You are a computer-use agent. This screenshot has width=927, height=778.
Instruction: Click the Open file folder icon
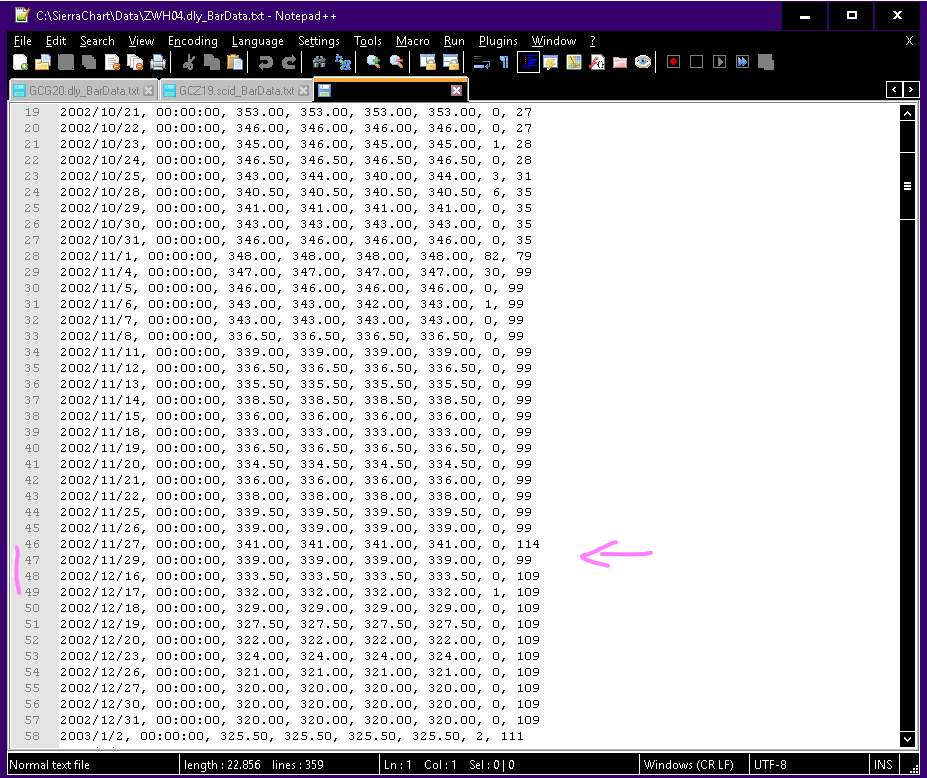point(43,62)
